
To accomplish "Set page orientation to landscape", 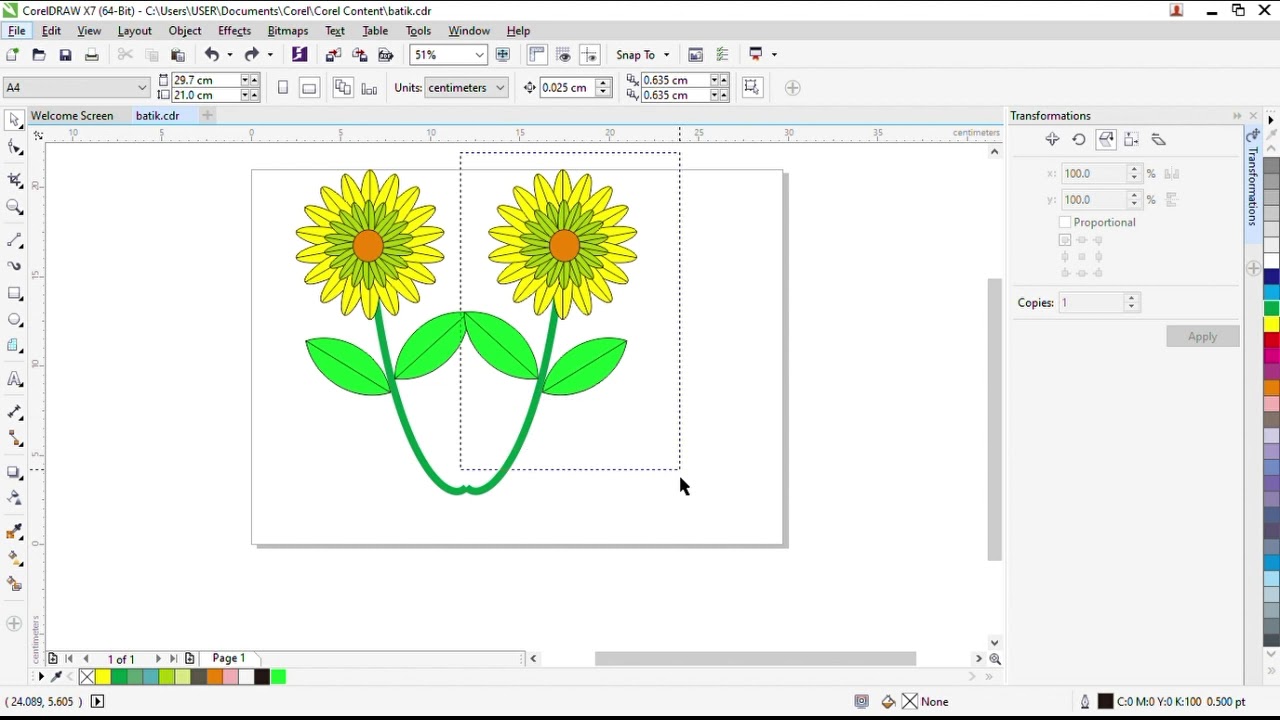I will (x=309, y=88).
